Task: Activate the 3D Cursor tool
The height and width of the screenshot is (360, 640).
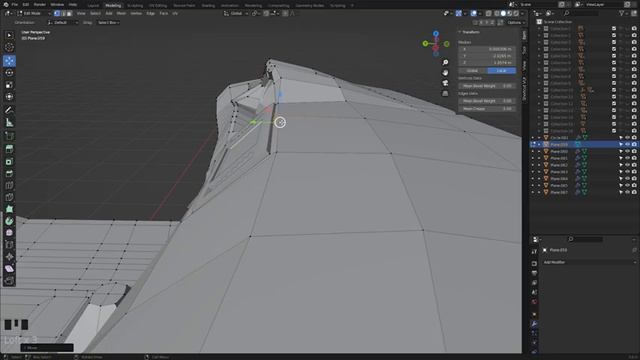Action: click(9, 47)
